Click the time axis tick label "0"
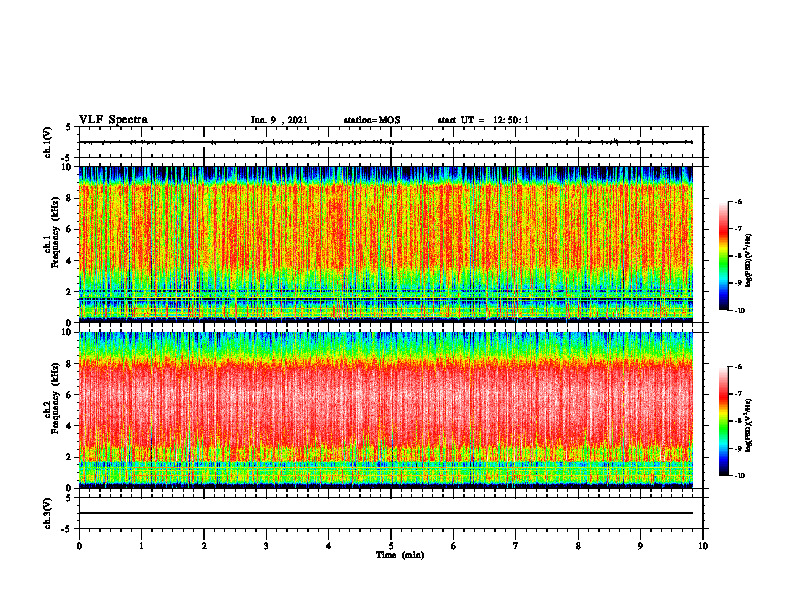The image size is (792, 612). pyautogui.click(x=79, y=546)
